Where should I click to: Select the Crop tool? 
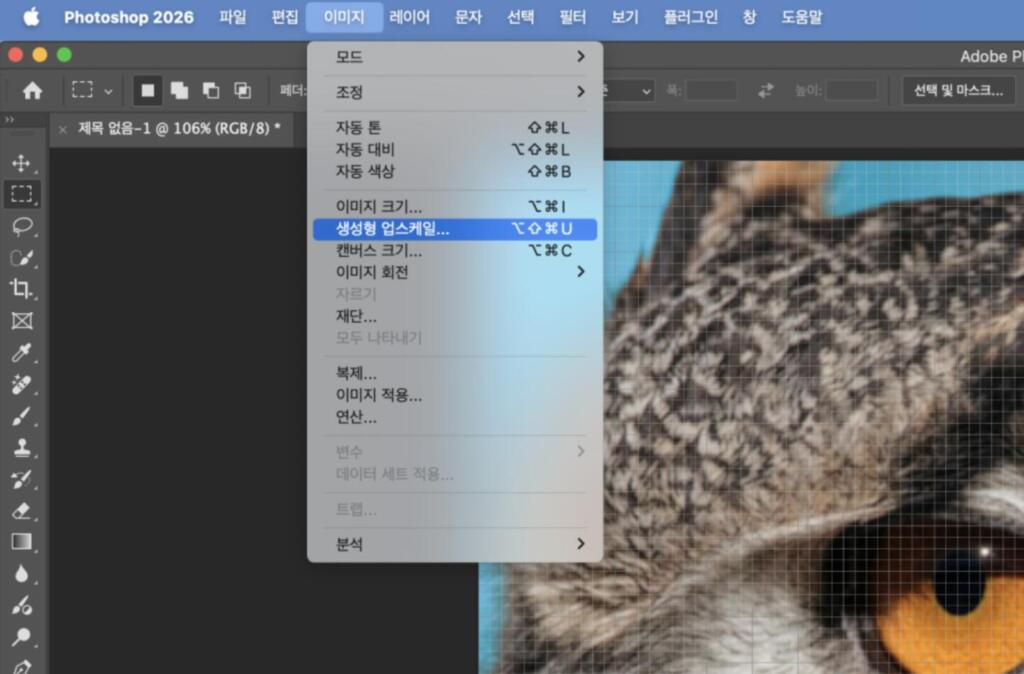[x=21, y=289]
